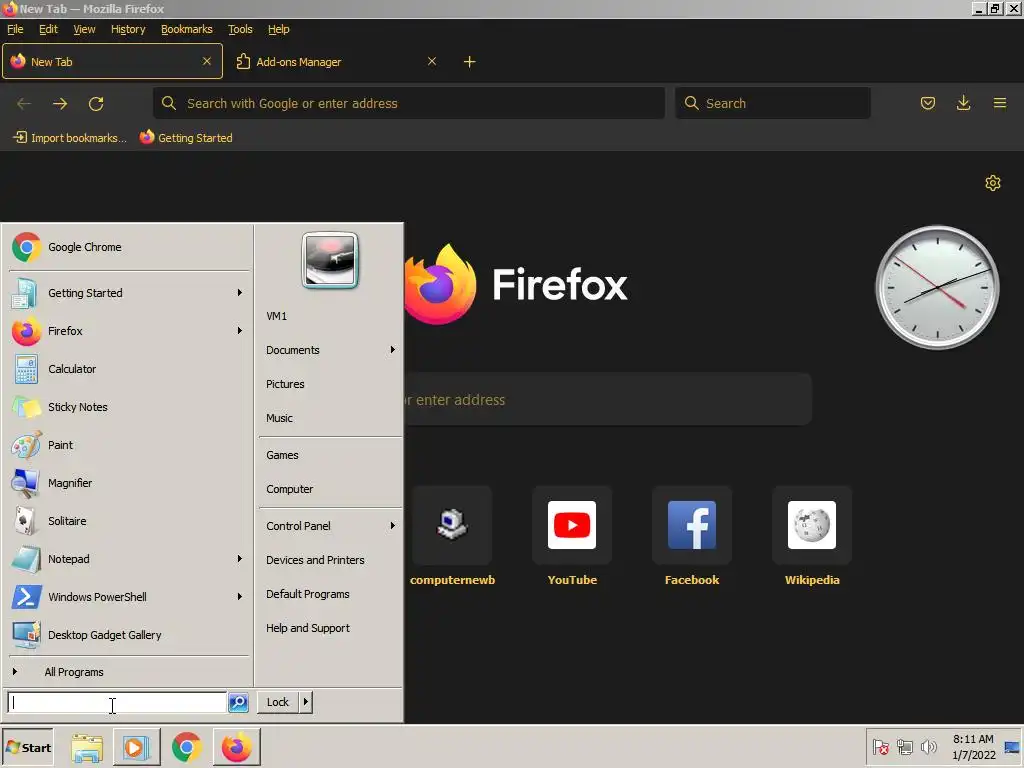
Task: Open the Firefox hamburger application menu
Action: click(x=999, y=103)
